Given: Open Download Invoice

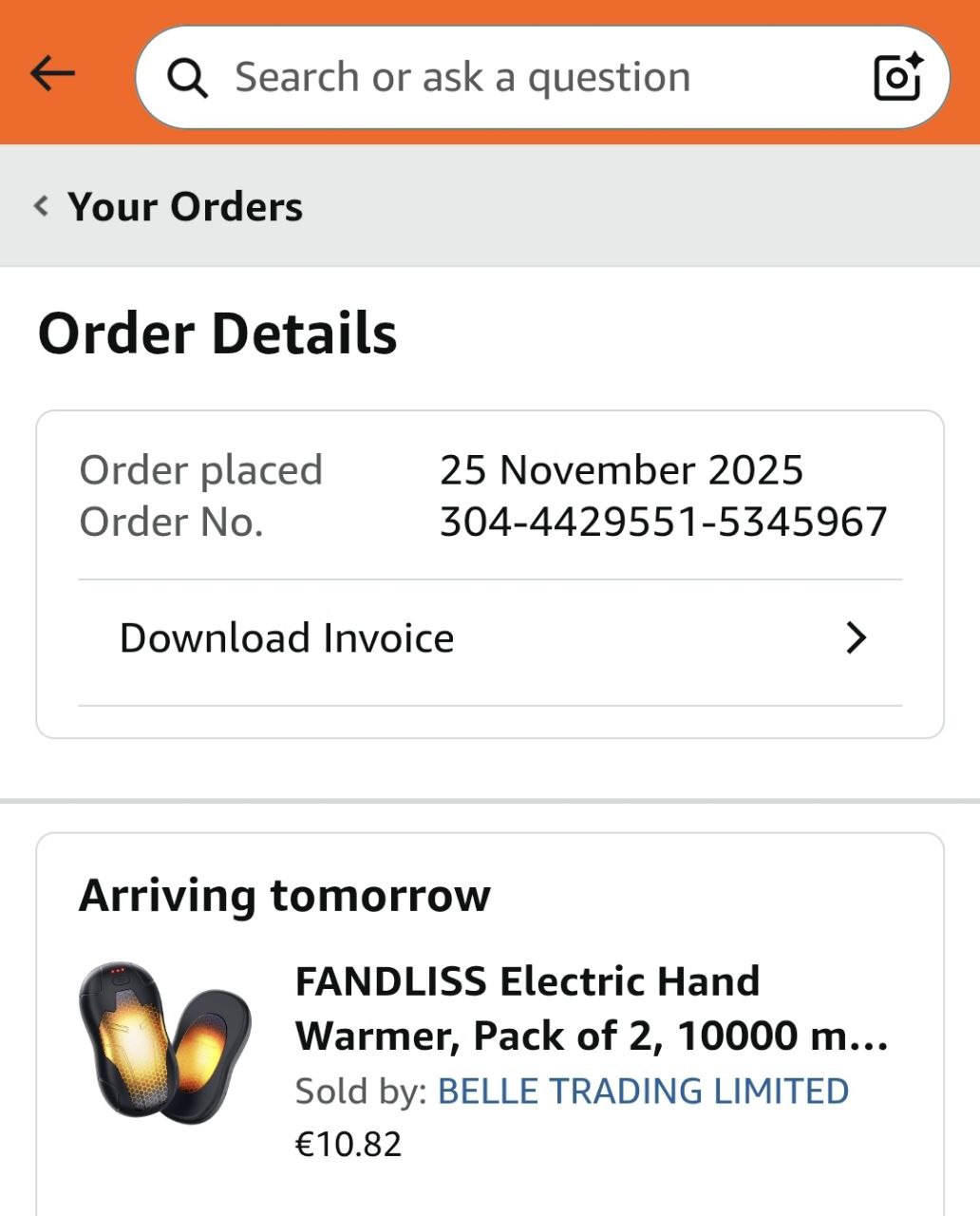Looking at the screenshot, I should [x=287, y=638].
